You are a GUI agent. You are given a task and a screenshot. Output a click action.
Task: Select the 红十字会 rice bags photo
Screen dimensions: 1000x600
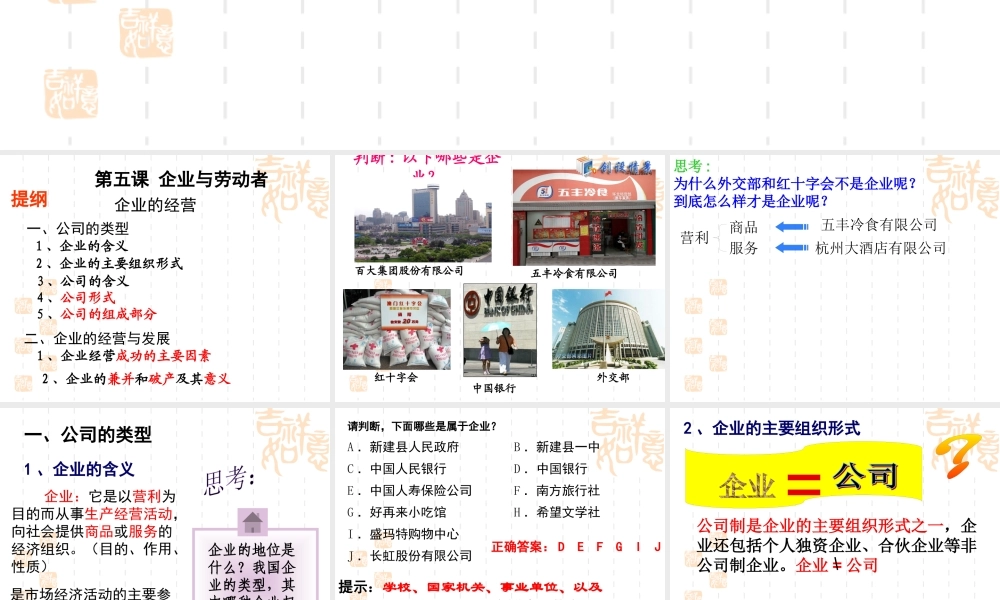397,329
